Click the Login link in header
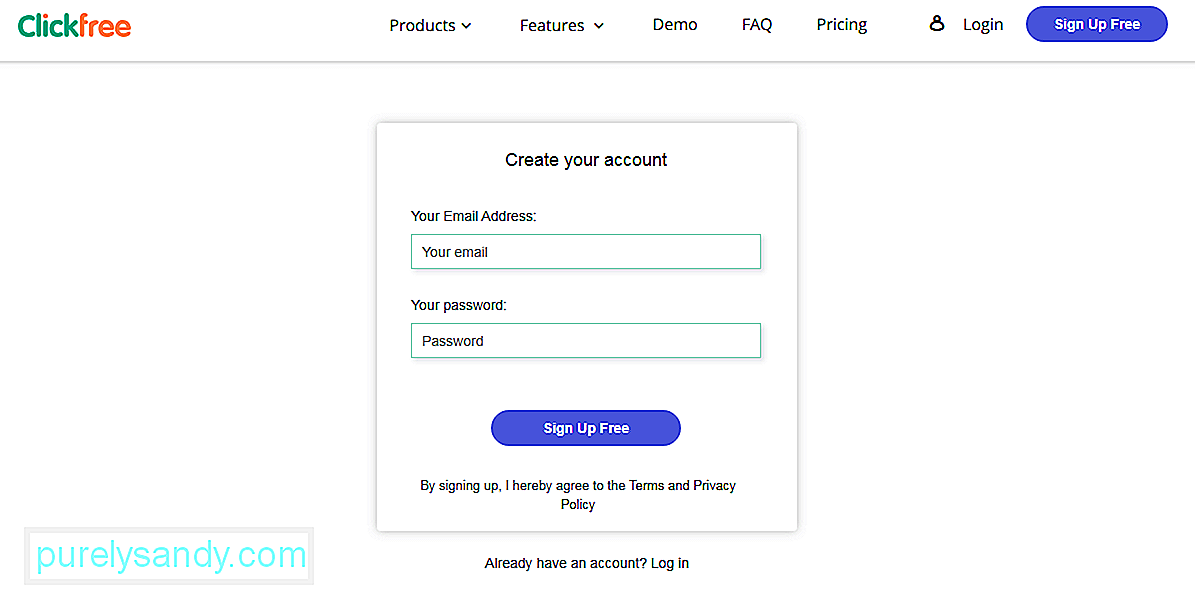This screenshot has width=1195, height=600. [x=983, y=24]
